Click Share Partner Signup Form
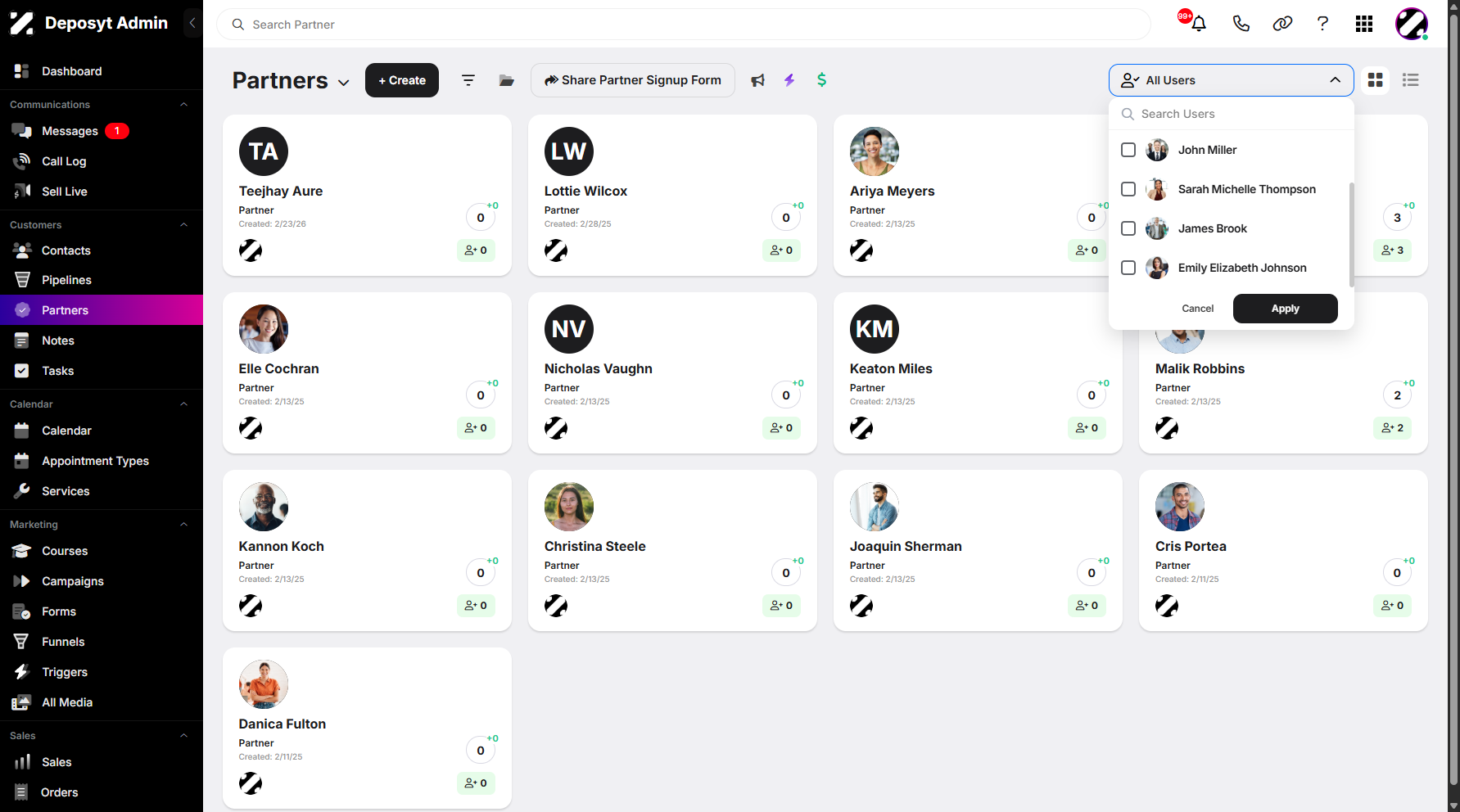The height and width of the screenshot is (812, 1460). [x=633, y=80]
